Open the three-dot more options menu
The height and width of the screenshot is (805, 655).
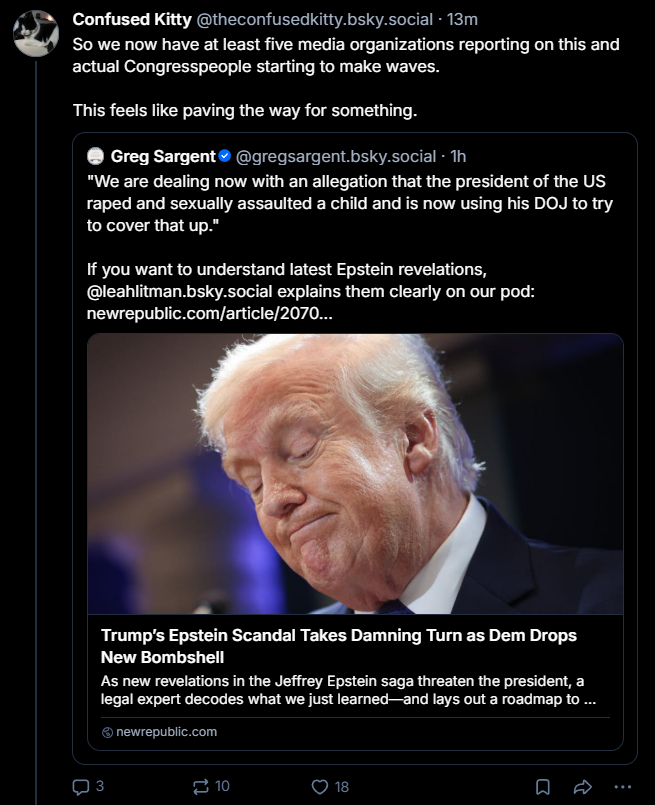point(623,787)
